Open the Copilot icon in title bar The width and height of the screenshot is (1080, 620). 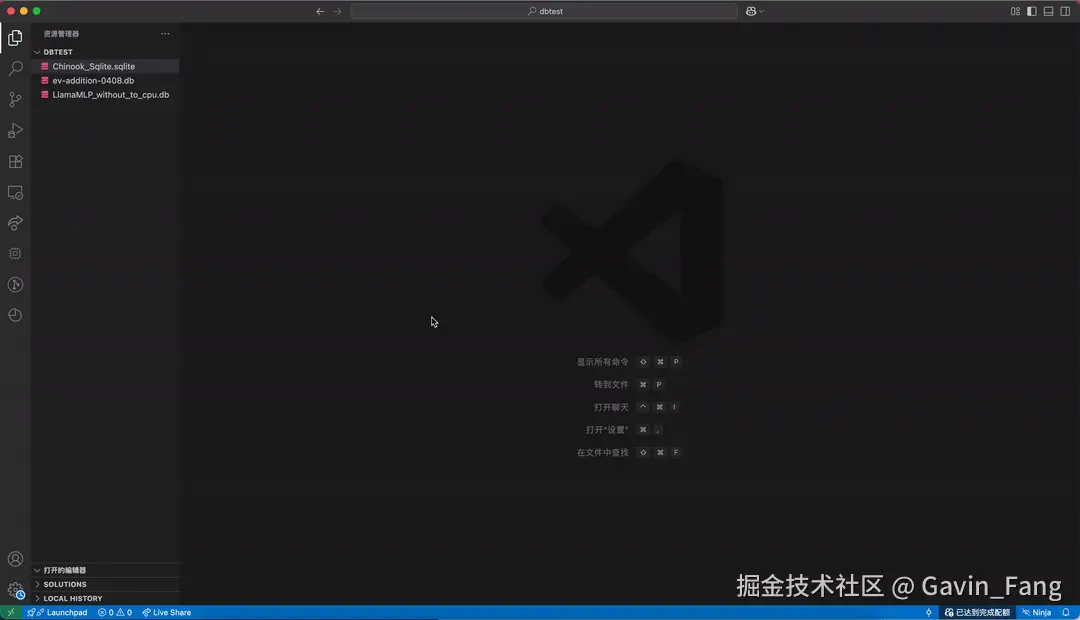[751, 11]
